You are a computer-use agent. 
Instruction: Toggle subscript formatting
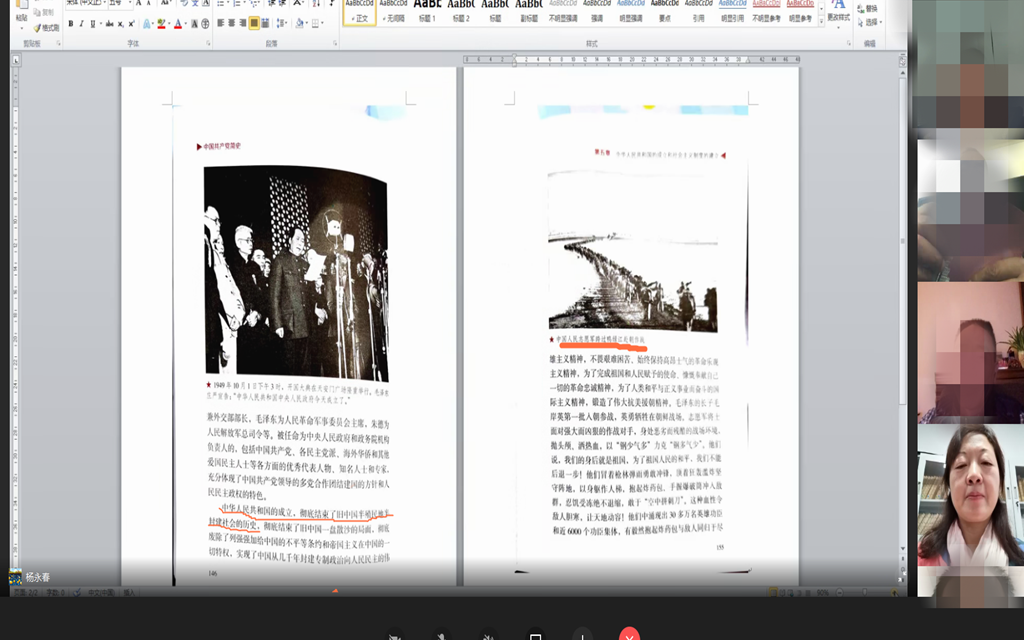[120, 23]
